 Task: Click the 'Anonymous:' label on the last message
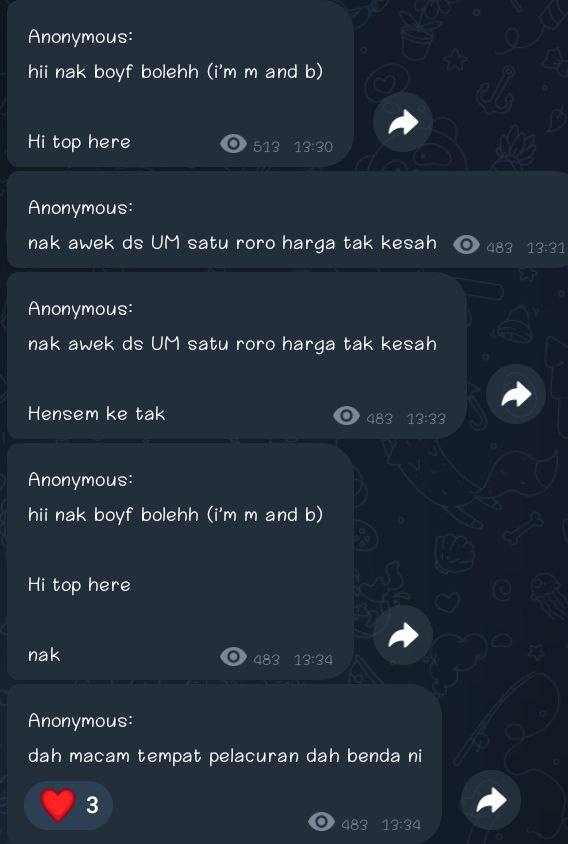coord(80,720)
